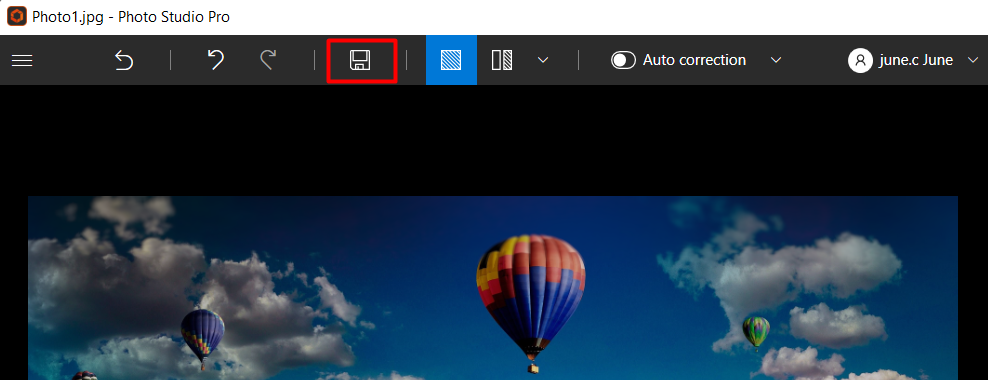Toggle the Auto correction switch

coord(623,60)
